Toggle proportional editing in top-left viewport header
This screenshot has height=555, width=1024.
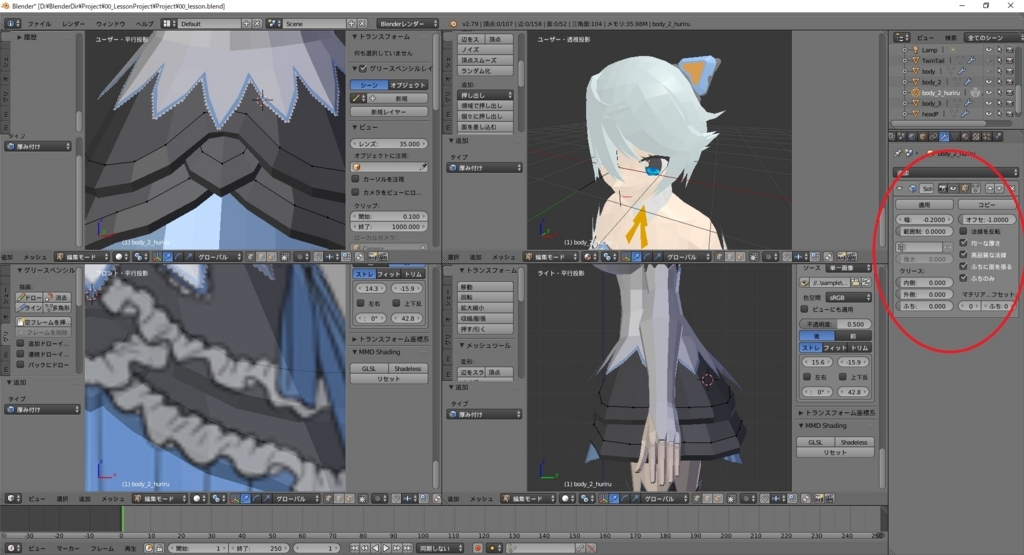300,257
